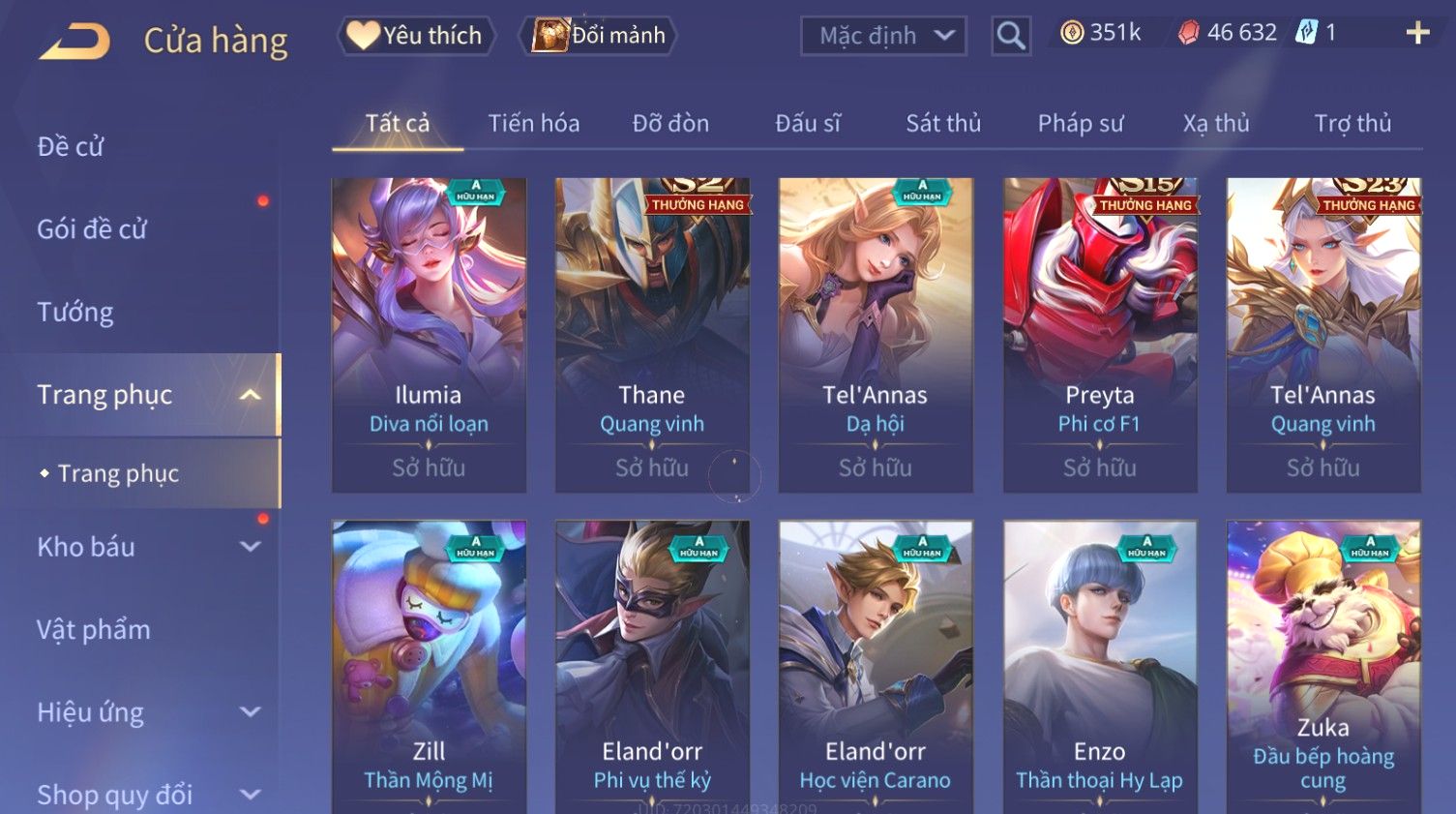The height and width of the screenshot is (814, 1456).
Task: Open Đổi mảnh chest button
Action: [599, 36]
